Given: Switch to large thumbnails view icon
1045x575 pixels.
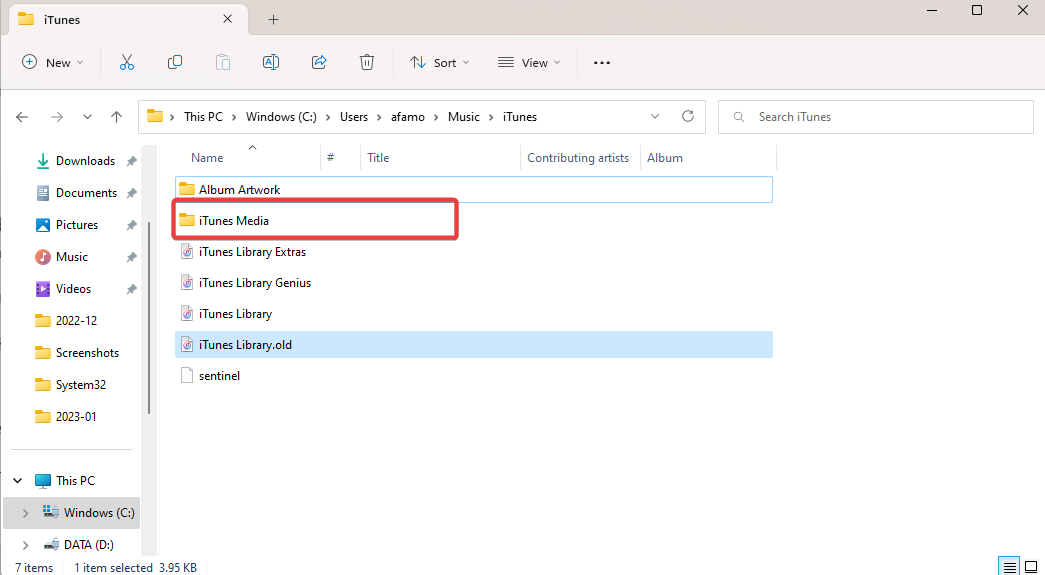Looking at the screenshot, I should click(1031, 567).
